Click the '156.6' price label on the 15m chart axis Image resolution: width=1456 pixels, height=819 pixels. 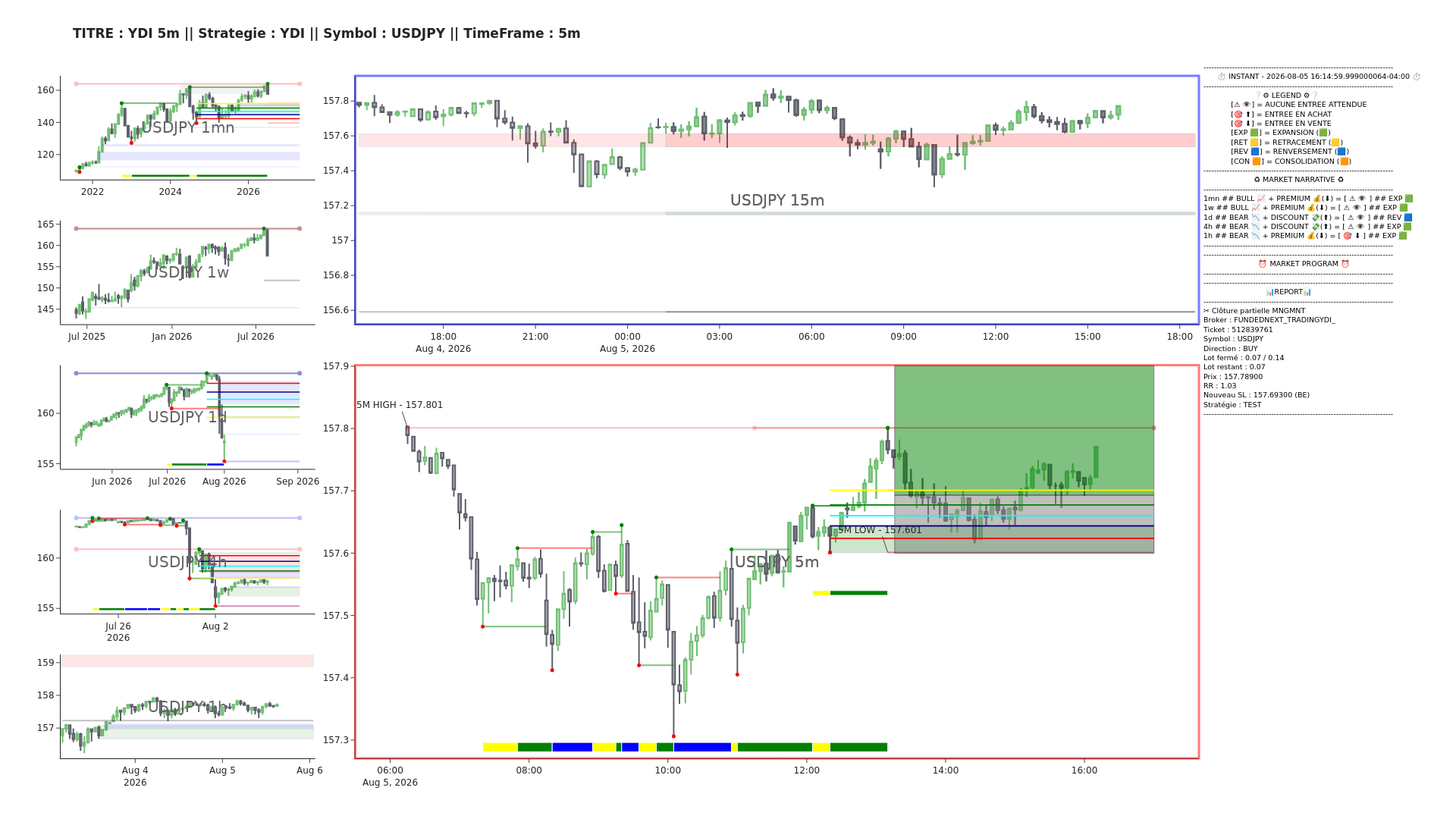pyautogui.click(x=337, y=310)
